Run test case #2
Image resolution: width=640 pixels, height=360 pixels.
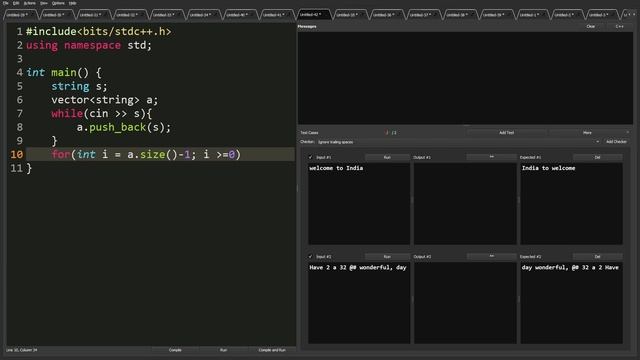point(387,256)
